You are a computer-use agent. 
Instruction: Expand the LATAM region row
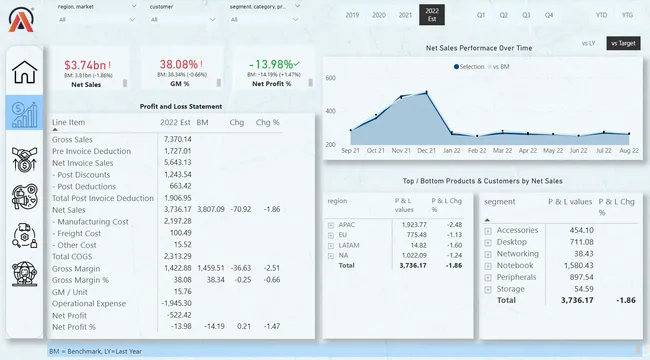point(331,246)
